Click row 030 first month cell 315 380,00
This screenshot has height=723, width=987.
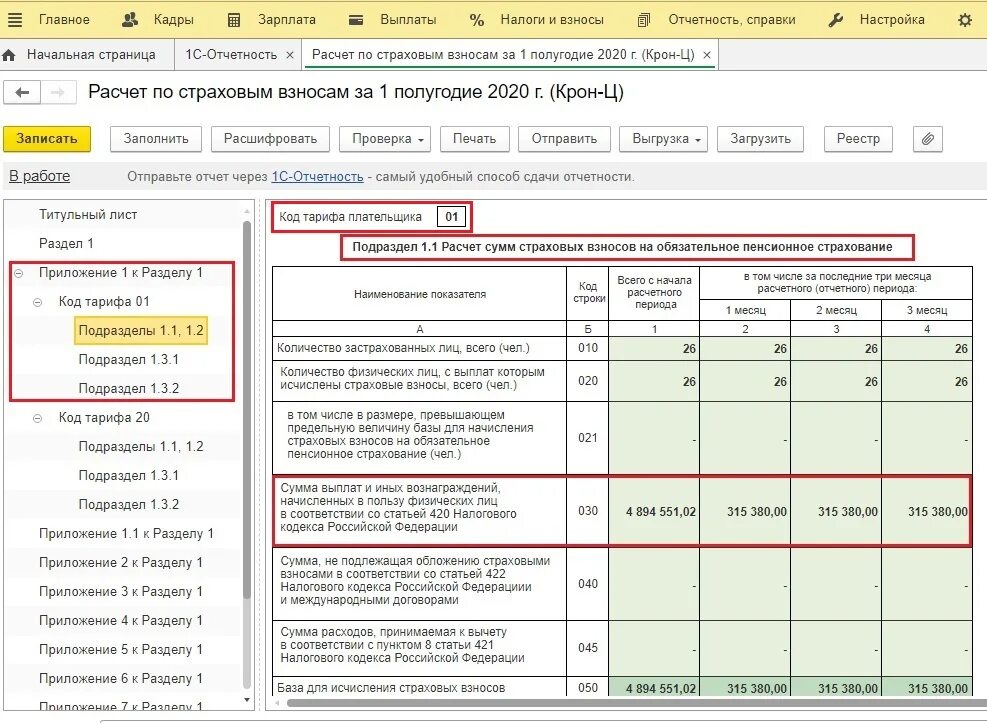[x=745, y=511]
